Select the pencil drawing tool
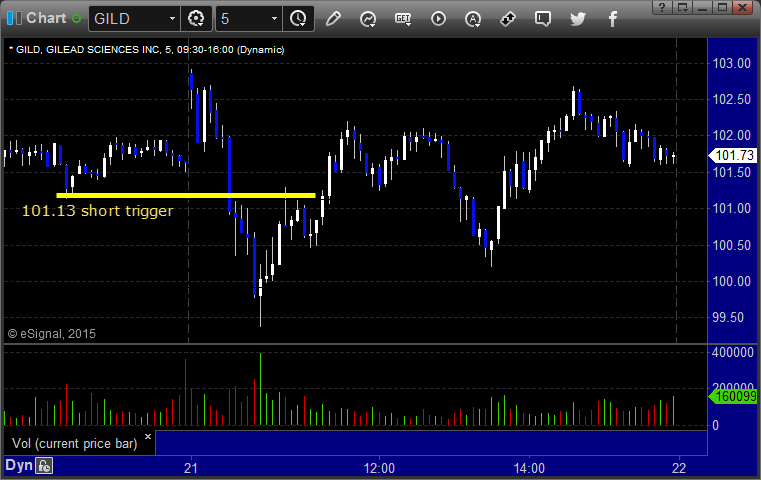The image size is (761, 480). coord(333,19)
